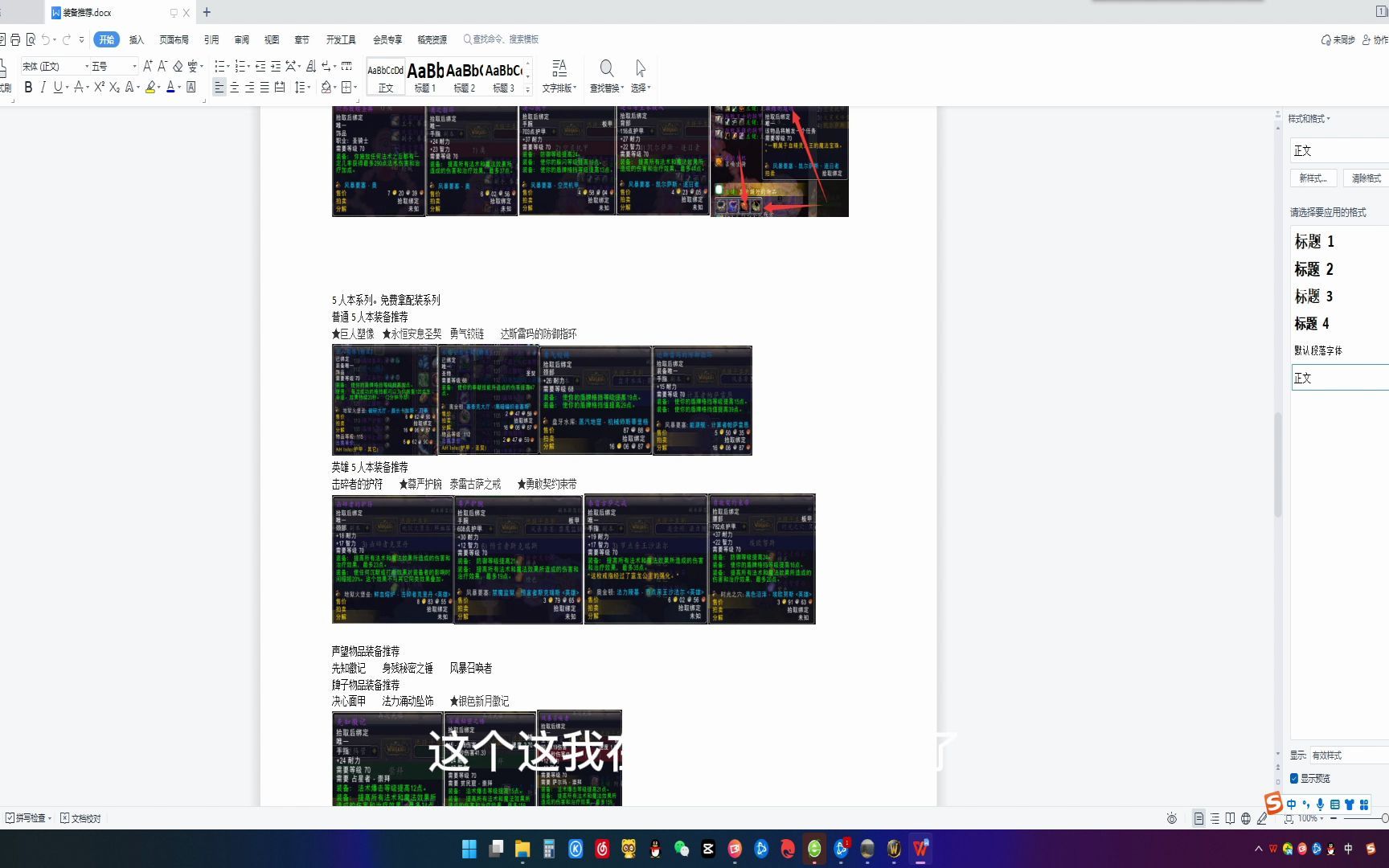This screenshot has width=1389, height=868.
Task: Toggle strikethrough formatting
Action: [x=78, y=87]
